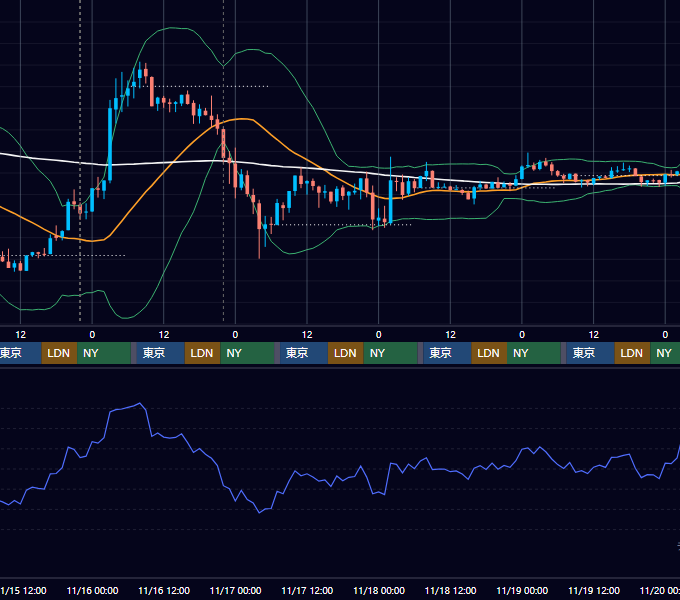Select the LDN session block on 11/19
Viewport: 680px width, 600px height.
click(x=632, y=353)
